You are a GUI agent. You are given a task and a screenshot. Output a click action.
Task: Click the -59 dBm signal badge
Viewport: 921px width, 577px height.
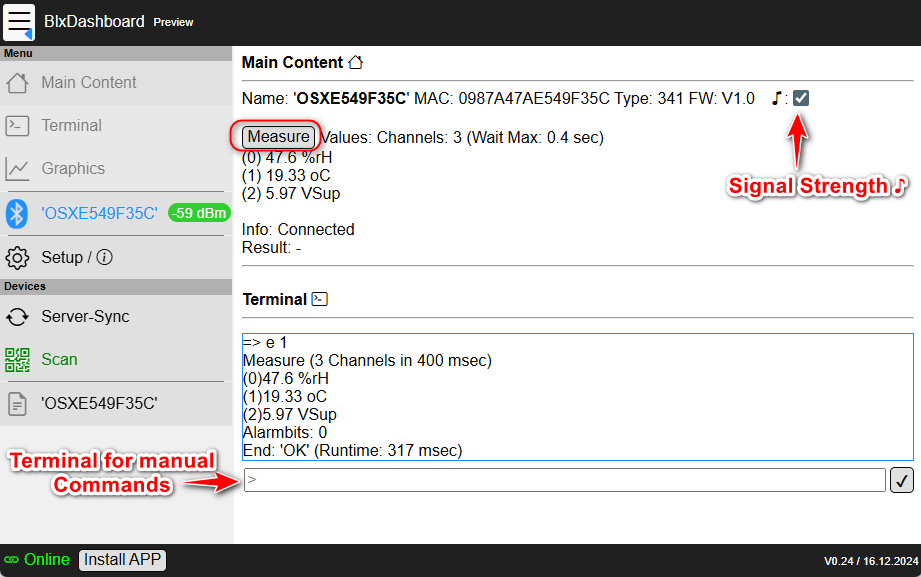coord(198,213)
